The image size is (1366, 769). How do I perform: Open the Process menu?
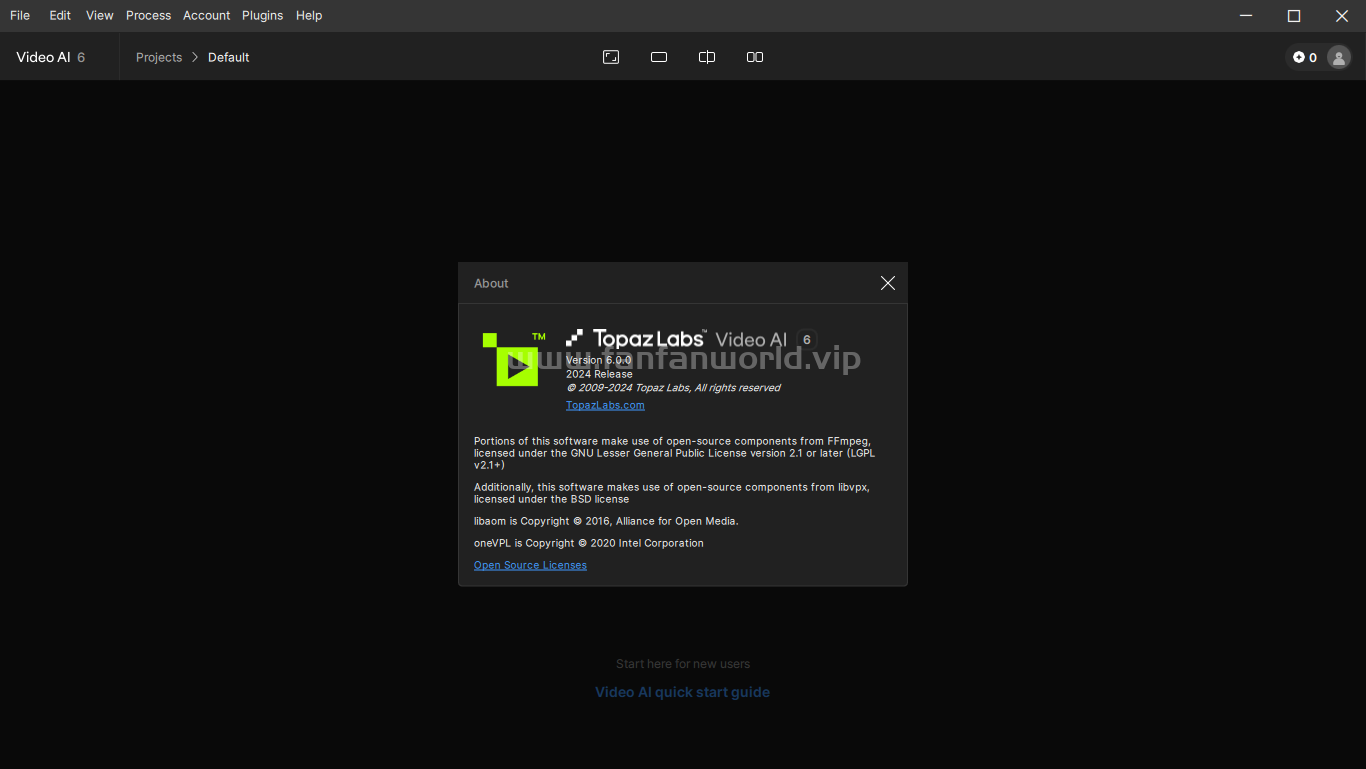148,15
